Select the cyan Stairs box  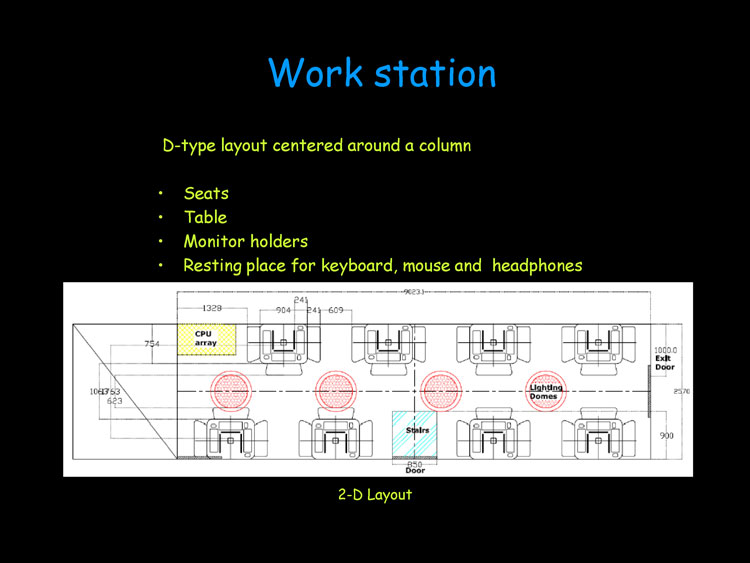pyautogui.click(x=414, y=431)
